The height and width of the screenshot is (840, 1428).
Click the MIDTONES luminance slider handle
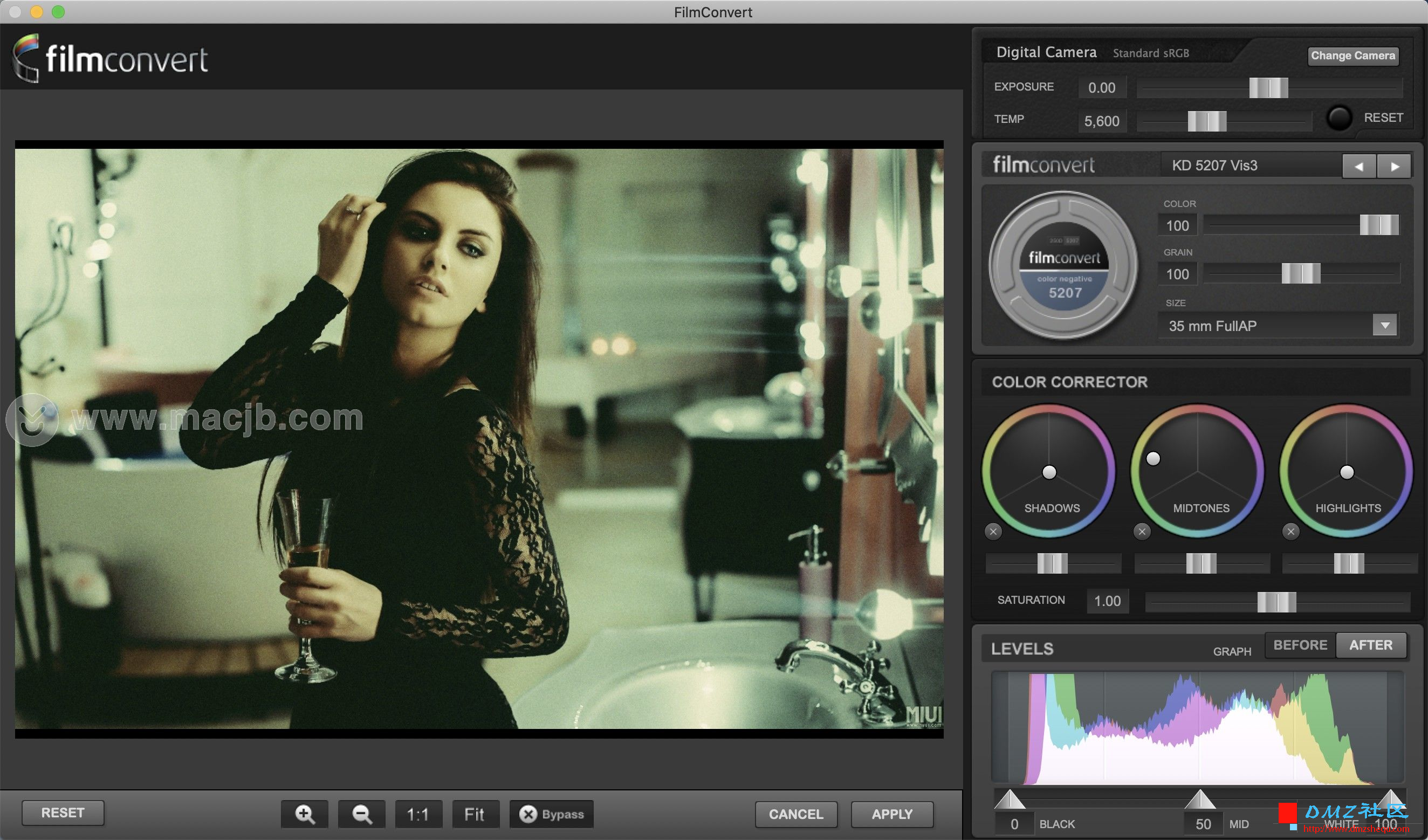pyautogui.click(x=1201, y=563)
